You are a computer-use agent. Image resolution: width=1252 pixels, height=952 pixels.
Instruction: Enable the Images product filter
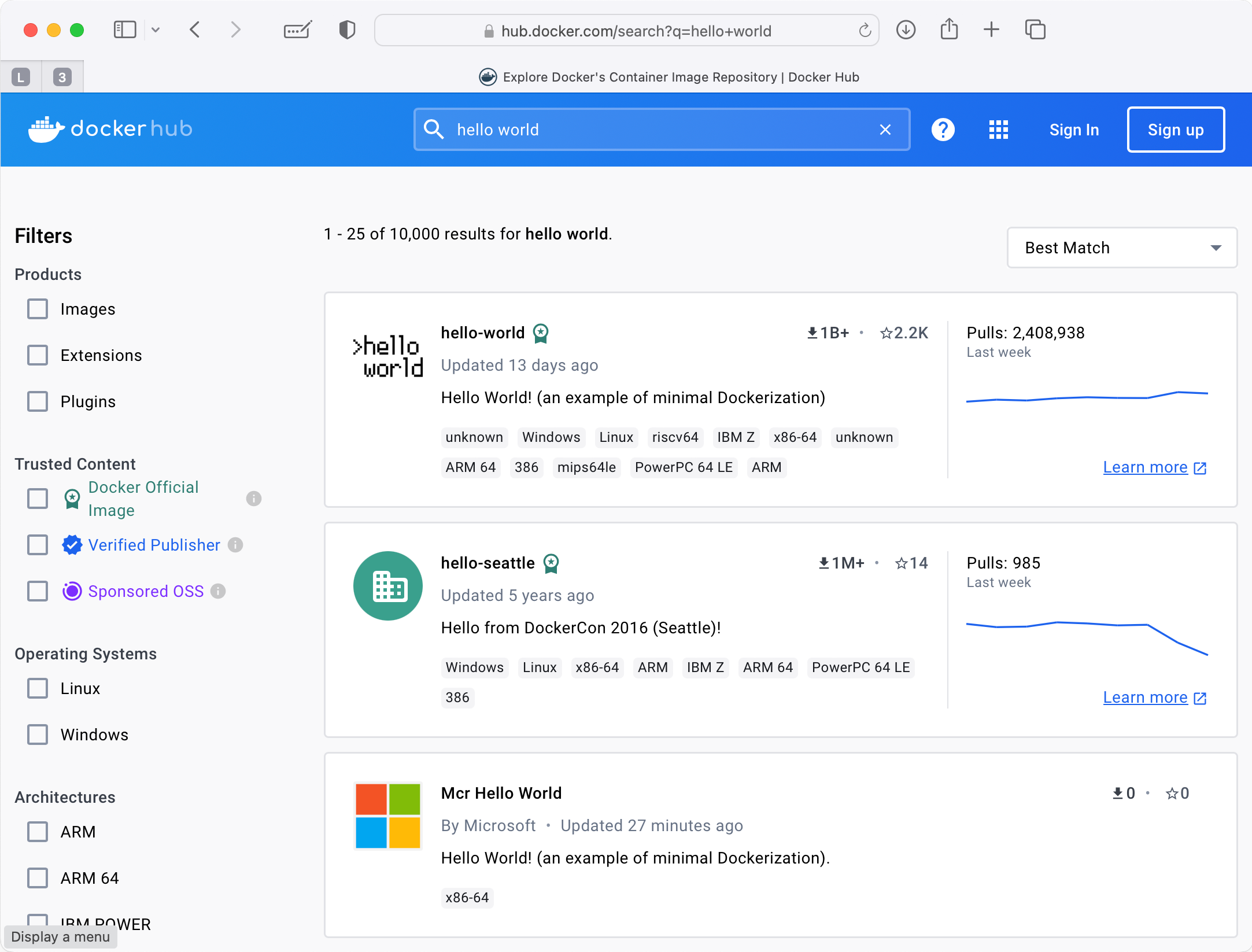38,309
